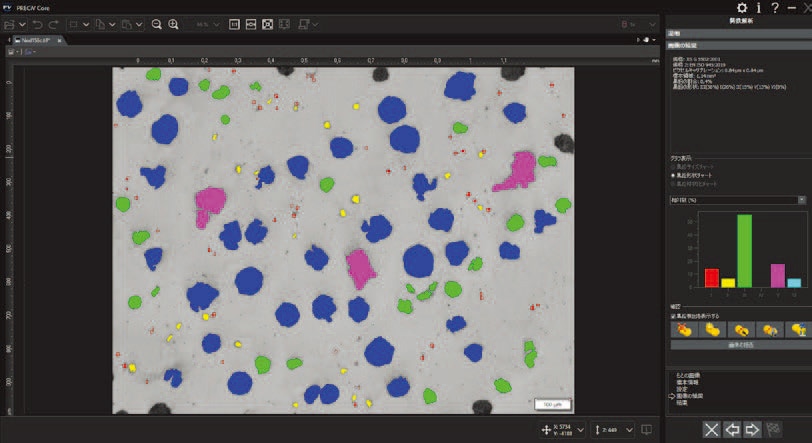Click the third yellow graphite edit icon

pyautogui.click(x=741, y=330)
